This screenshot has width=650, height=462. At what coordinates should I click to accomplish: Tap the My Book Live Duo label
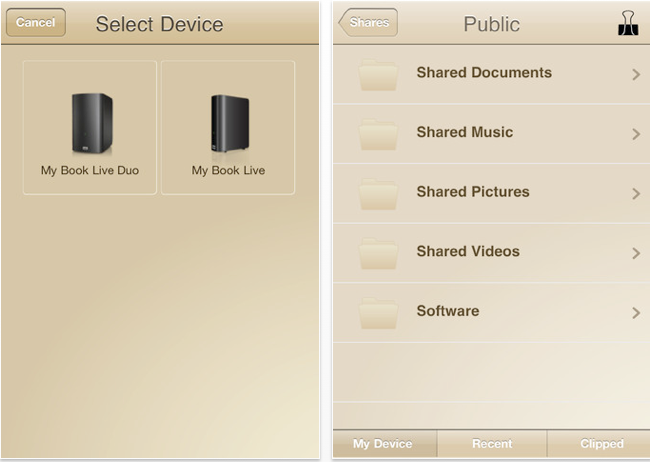click(x=90, y=170)
